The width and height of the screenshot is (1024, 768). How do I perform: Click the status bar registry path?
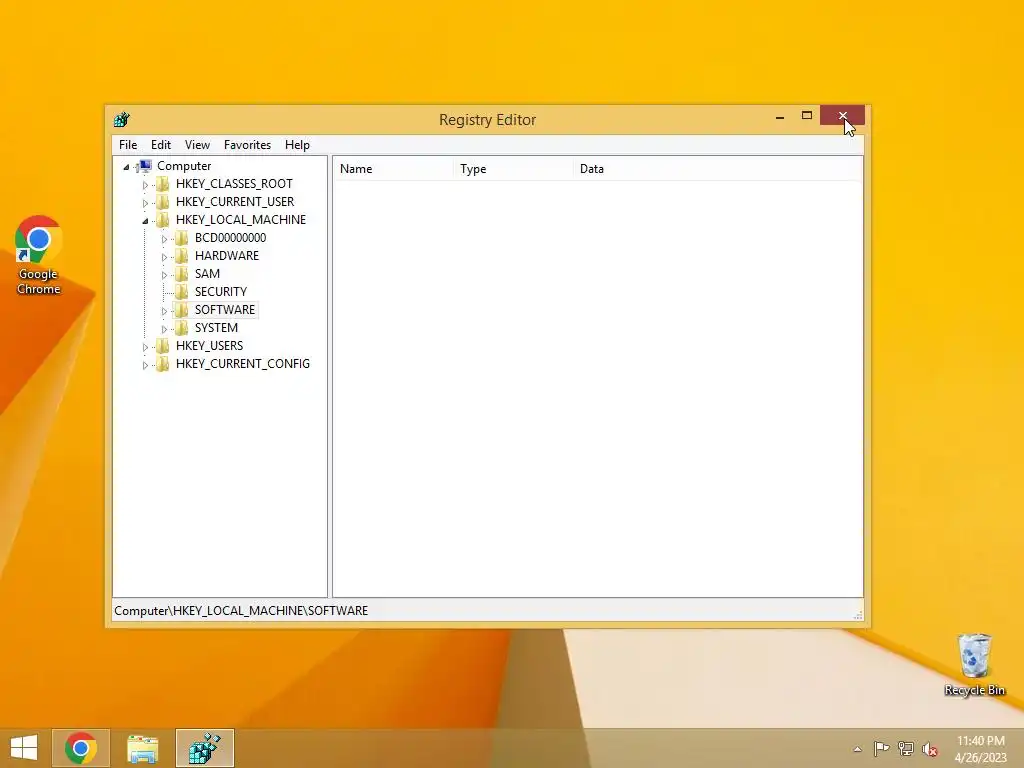coord(241,611)
